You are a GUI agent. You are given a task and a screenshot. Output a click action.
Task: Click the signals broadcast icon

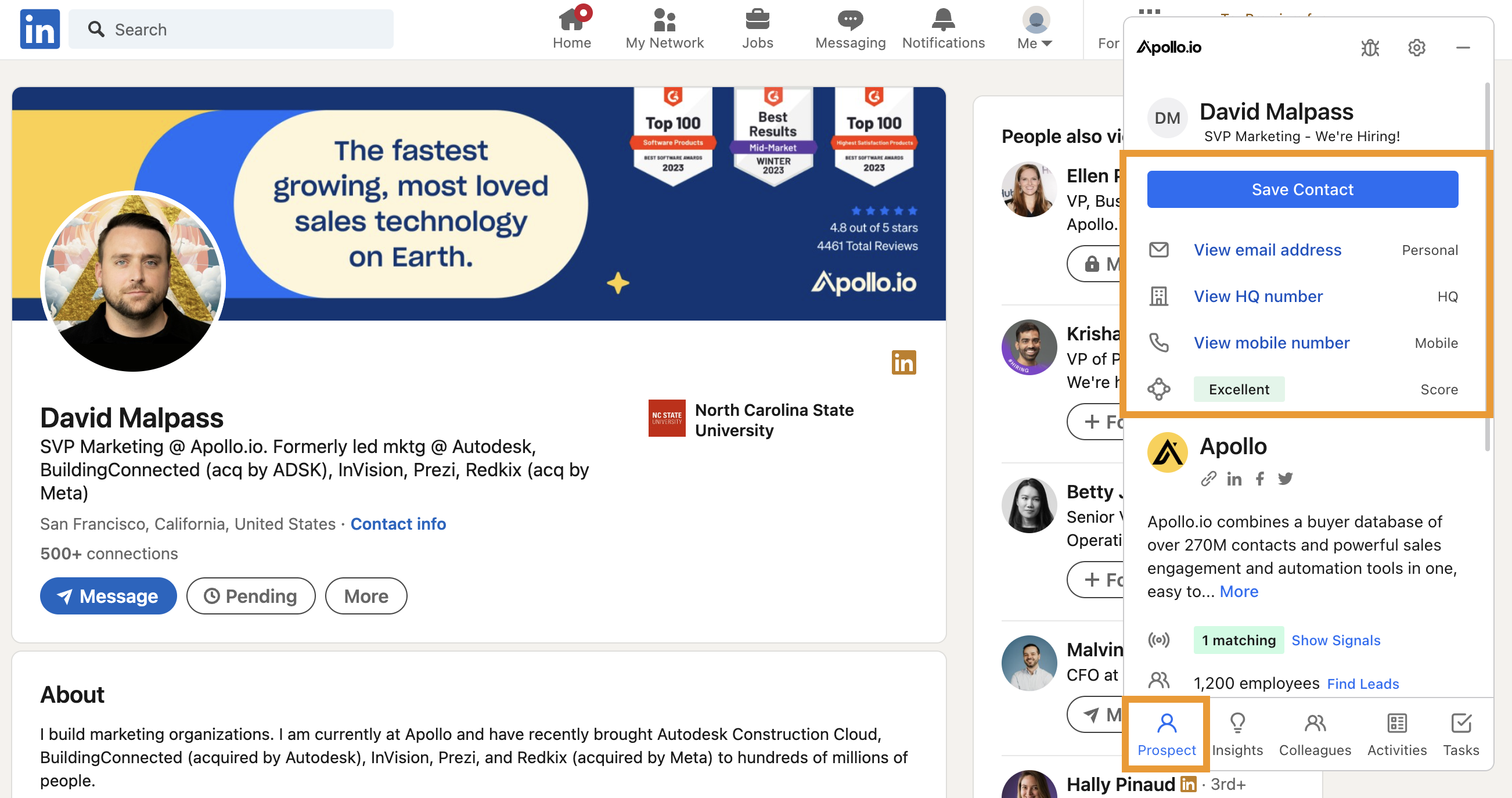1158,639
